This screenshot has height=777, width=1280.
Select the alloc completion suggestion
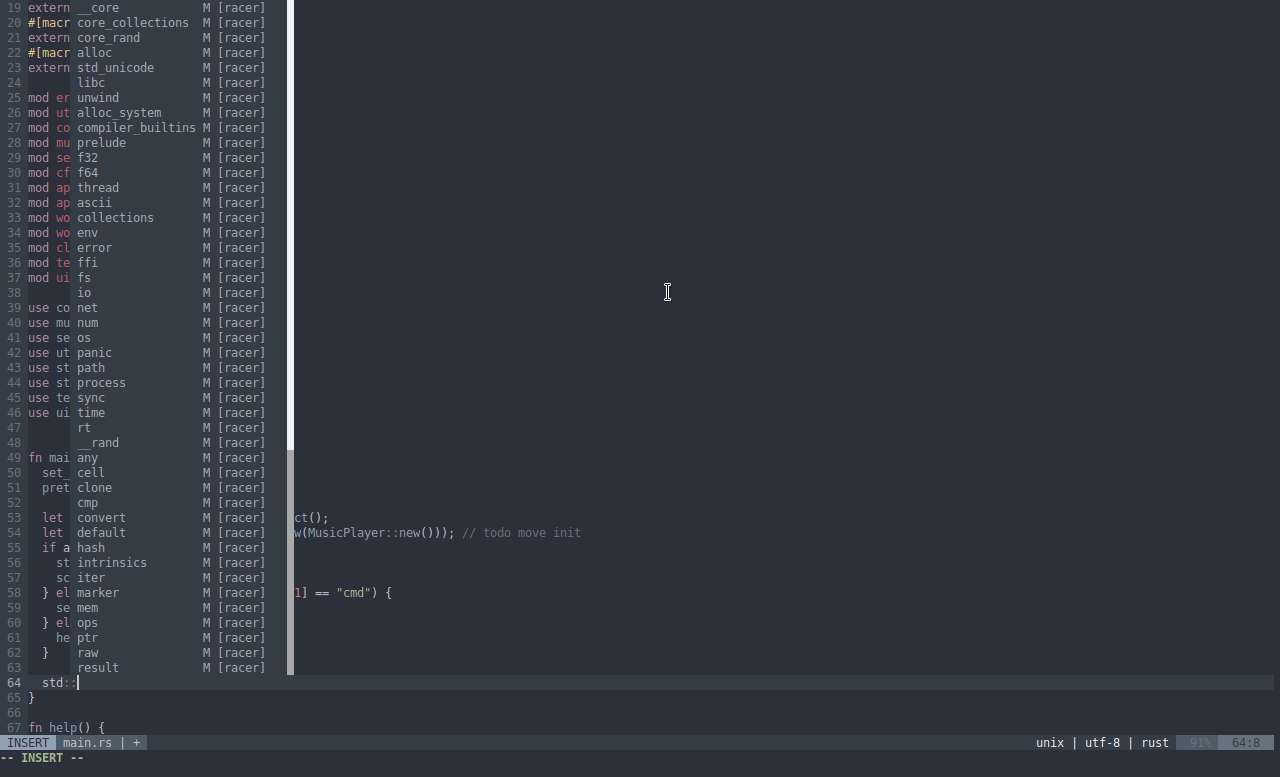[x=178, y=53]
